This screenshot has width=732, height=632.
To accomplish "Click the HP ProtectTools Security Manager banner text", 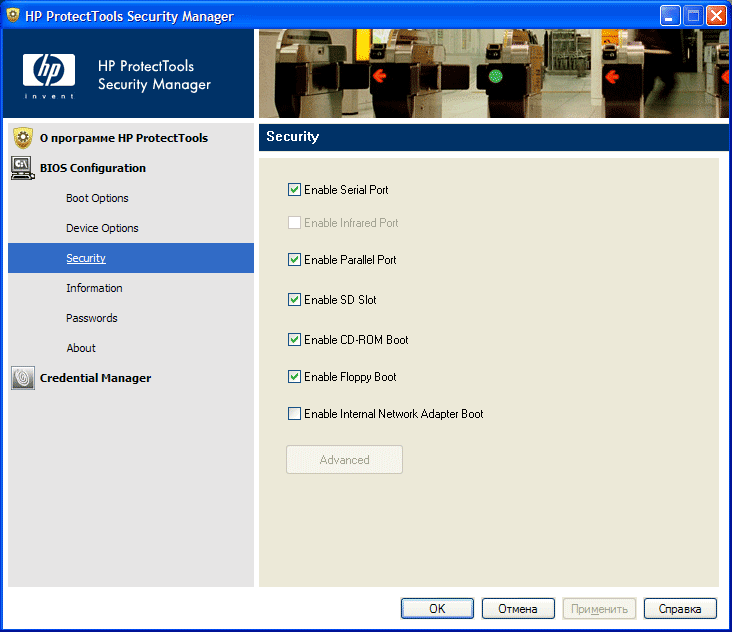I will click(x=155, y=75).
